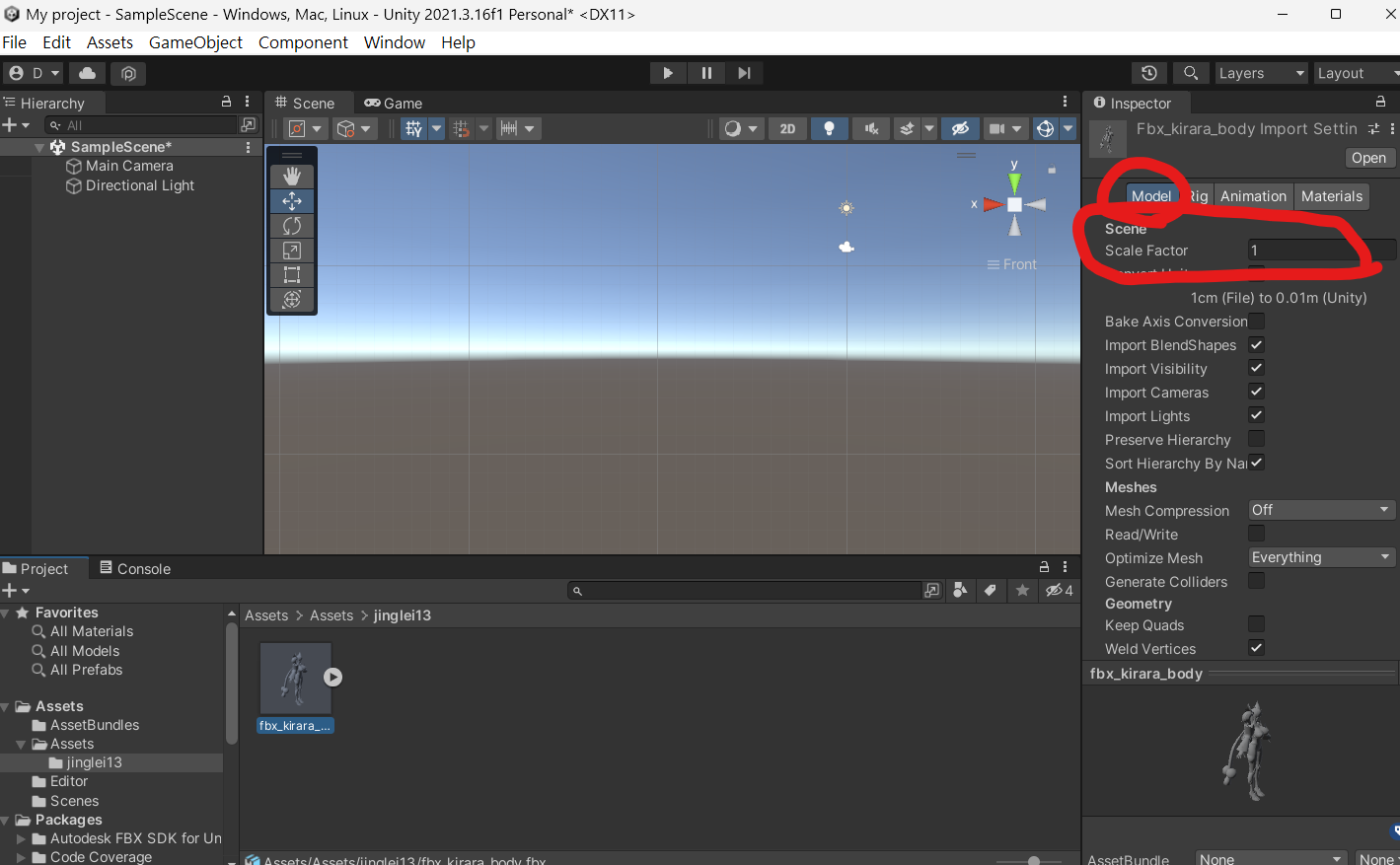The image size is (1400, 865).
Task: Collapse the SampleScene hierarchy arrow
Action: [x=39, y=147]
